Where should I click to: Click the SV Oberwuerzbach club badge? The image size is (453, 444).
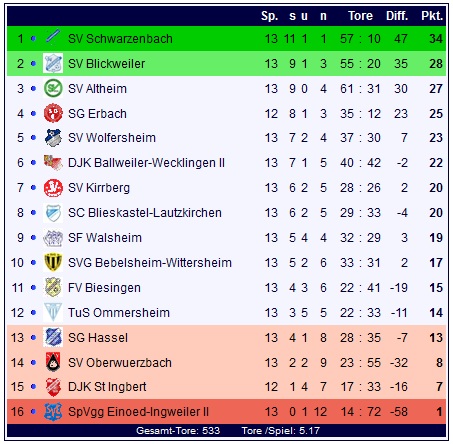(53, 362)
